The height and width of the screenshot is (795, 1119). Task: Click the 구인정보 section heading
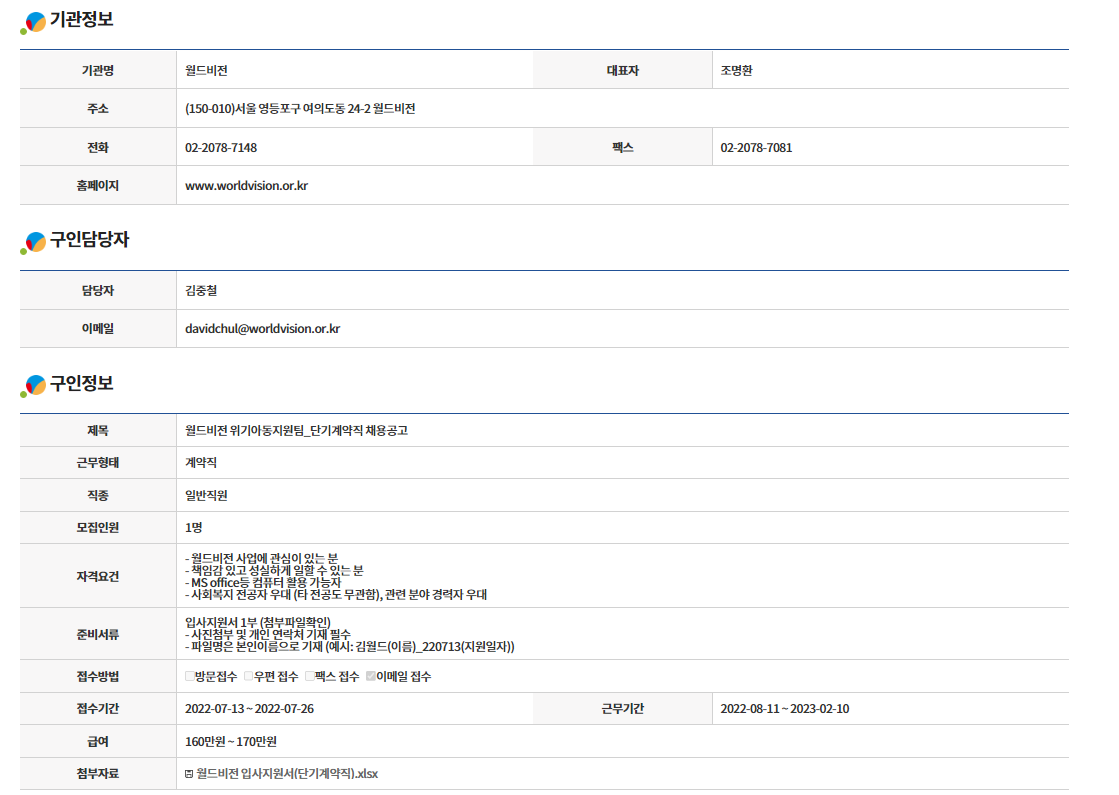[x=81, y=383]
